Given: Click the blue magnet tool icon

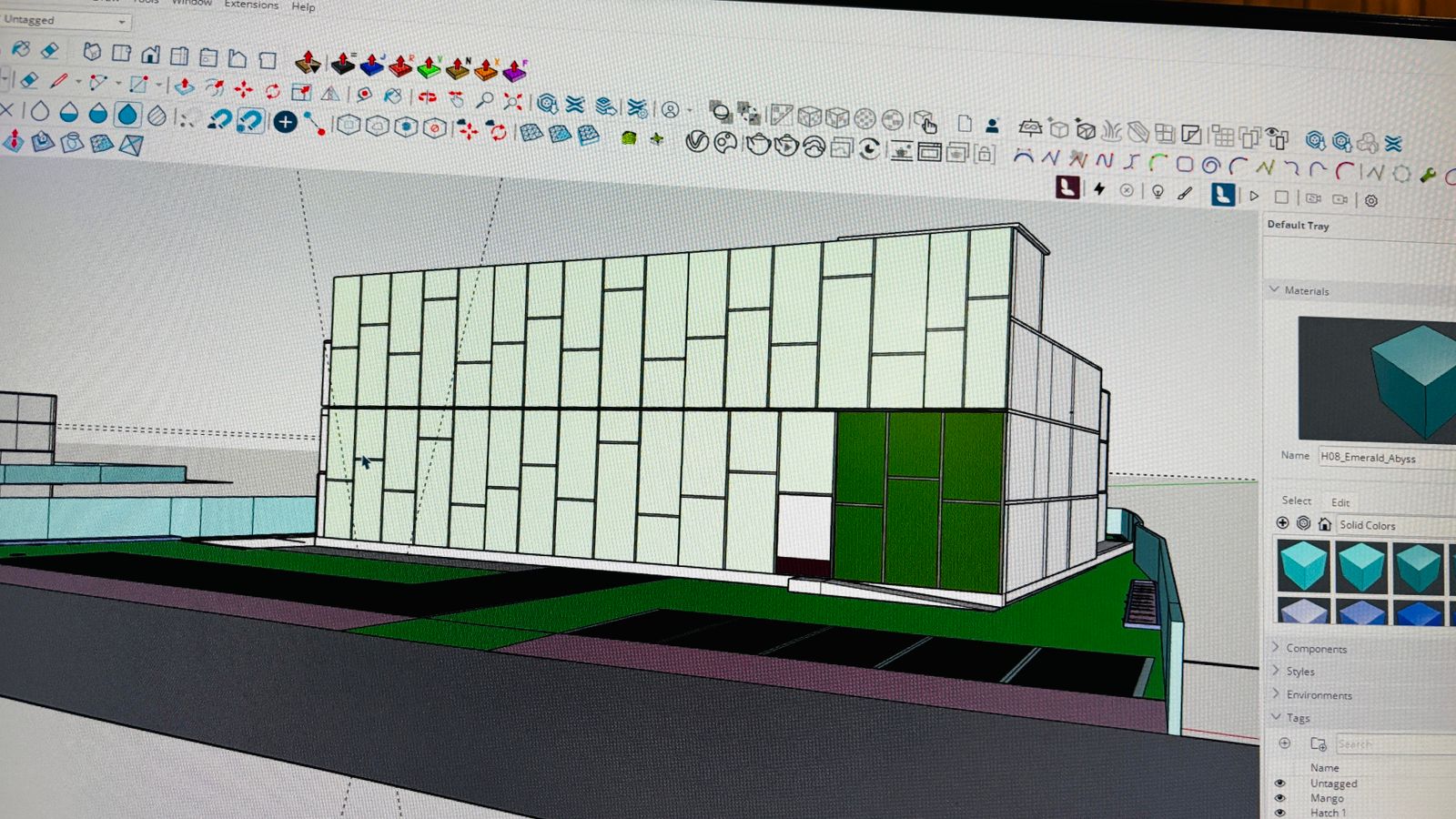Looking at the screenshot, I should tap(250, 119).
